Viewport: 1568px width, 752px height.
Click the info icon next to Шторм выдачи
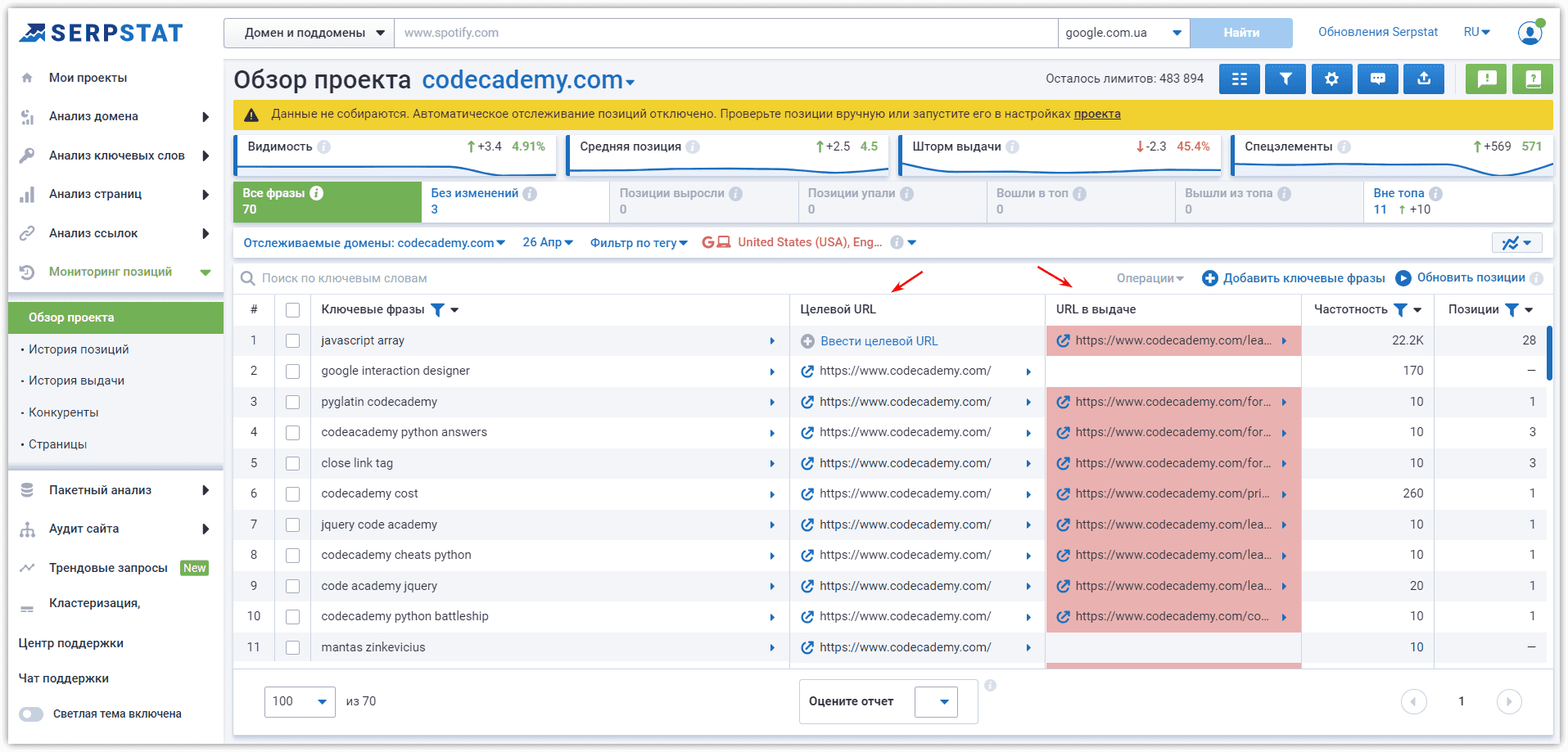(x=1013, y=146)
